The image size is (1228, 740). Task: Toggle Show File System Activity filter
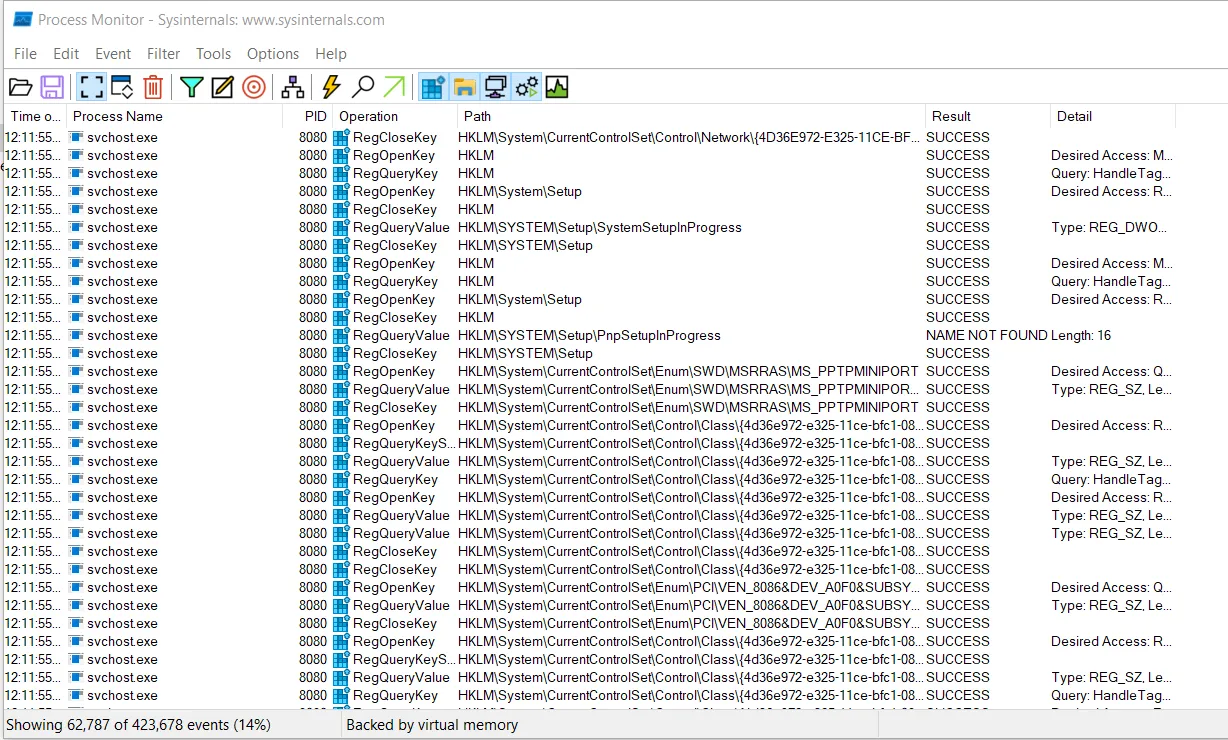(x=464, y=88)
